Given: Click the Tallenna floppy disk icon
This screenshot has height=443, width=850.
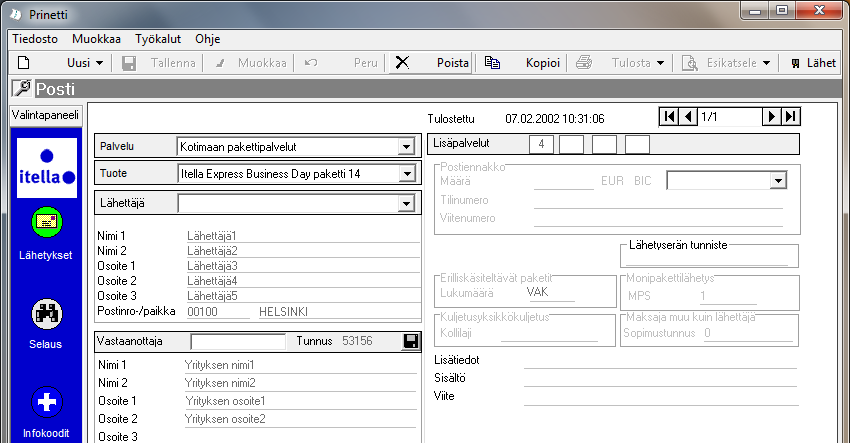Looking at the screenshot, I should click(129, 63).
